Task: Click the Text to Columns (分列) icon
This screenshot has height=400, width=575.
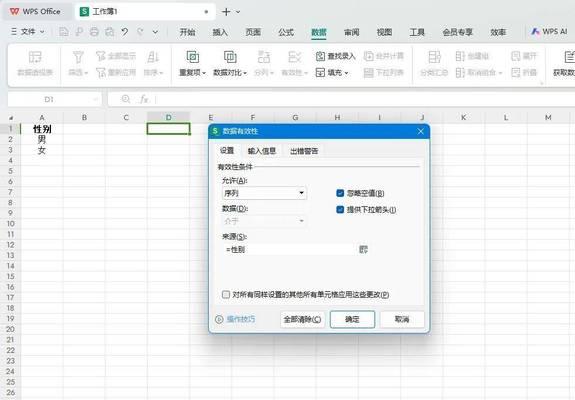Action: pyautogui.click(x=264, y=57)
